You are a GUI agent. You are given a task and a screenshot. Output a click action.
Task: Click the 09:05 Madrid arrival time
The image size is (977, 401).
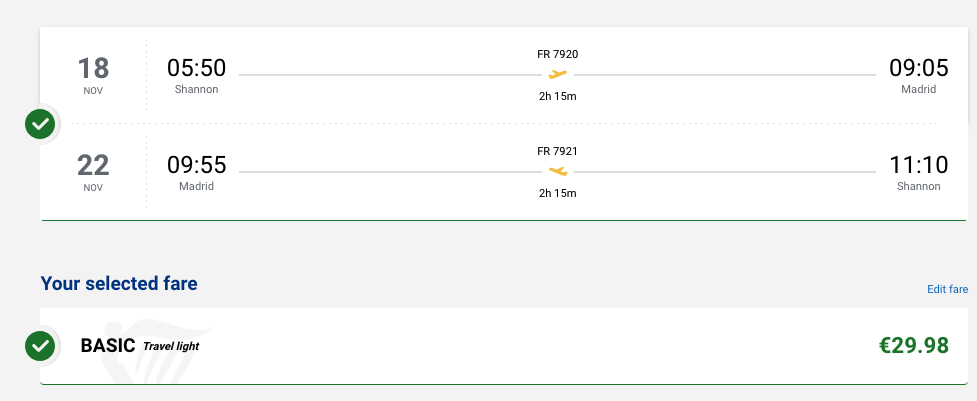[918, 68]
